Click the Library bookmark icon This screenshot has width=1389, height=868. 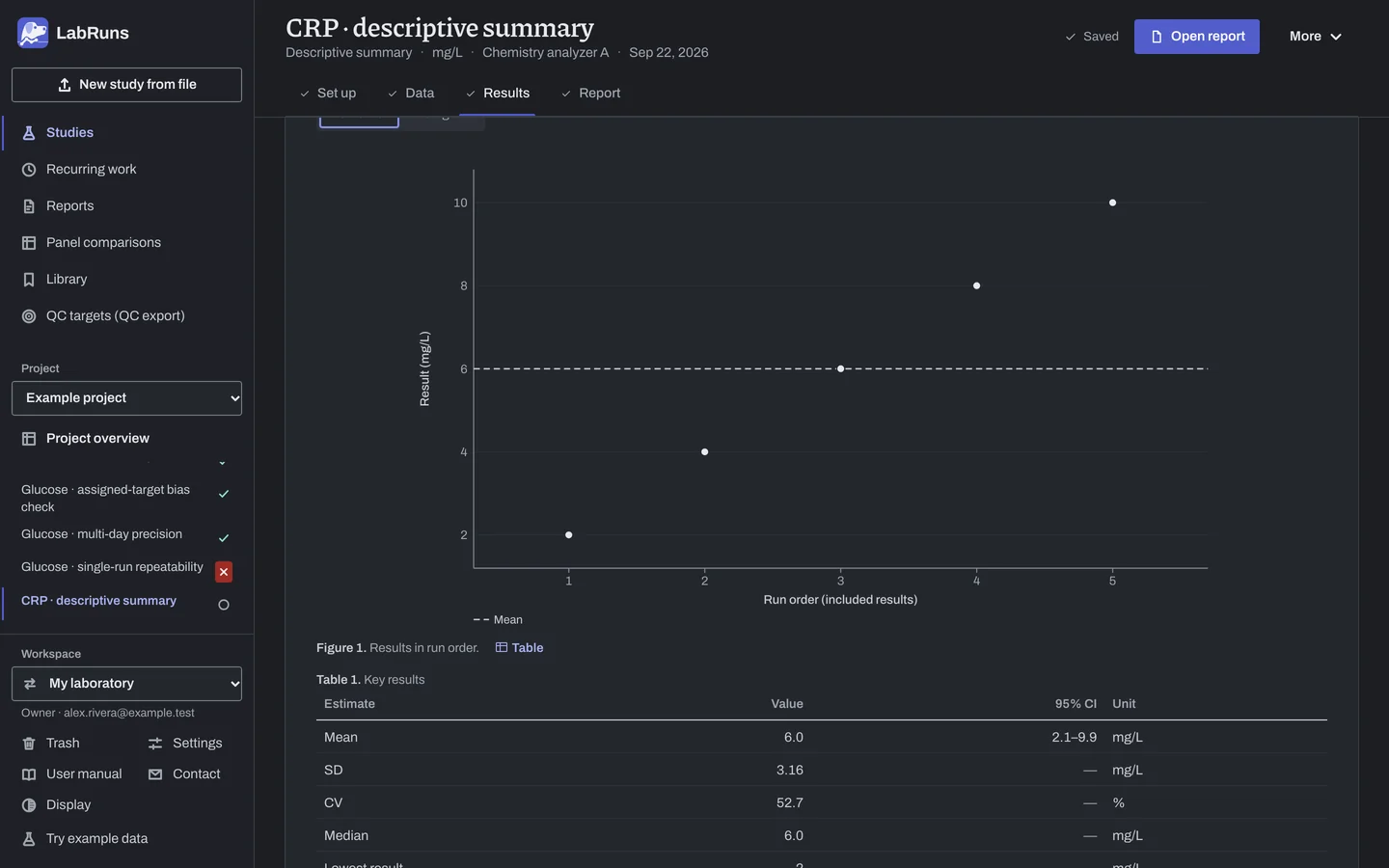click(29, 280)
